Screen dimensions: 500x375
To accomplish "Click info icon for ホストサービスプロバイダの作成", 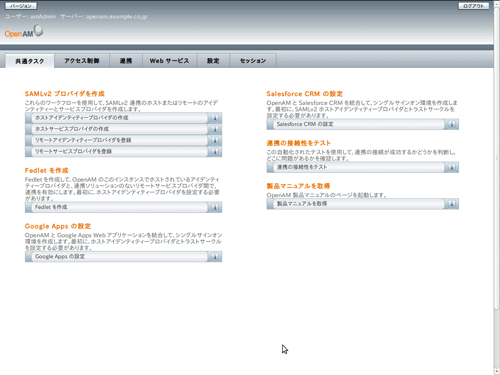I will point(215,129).
